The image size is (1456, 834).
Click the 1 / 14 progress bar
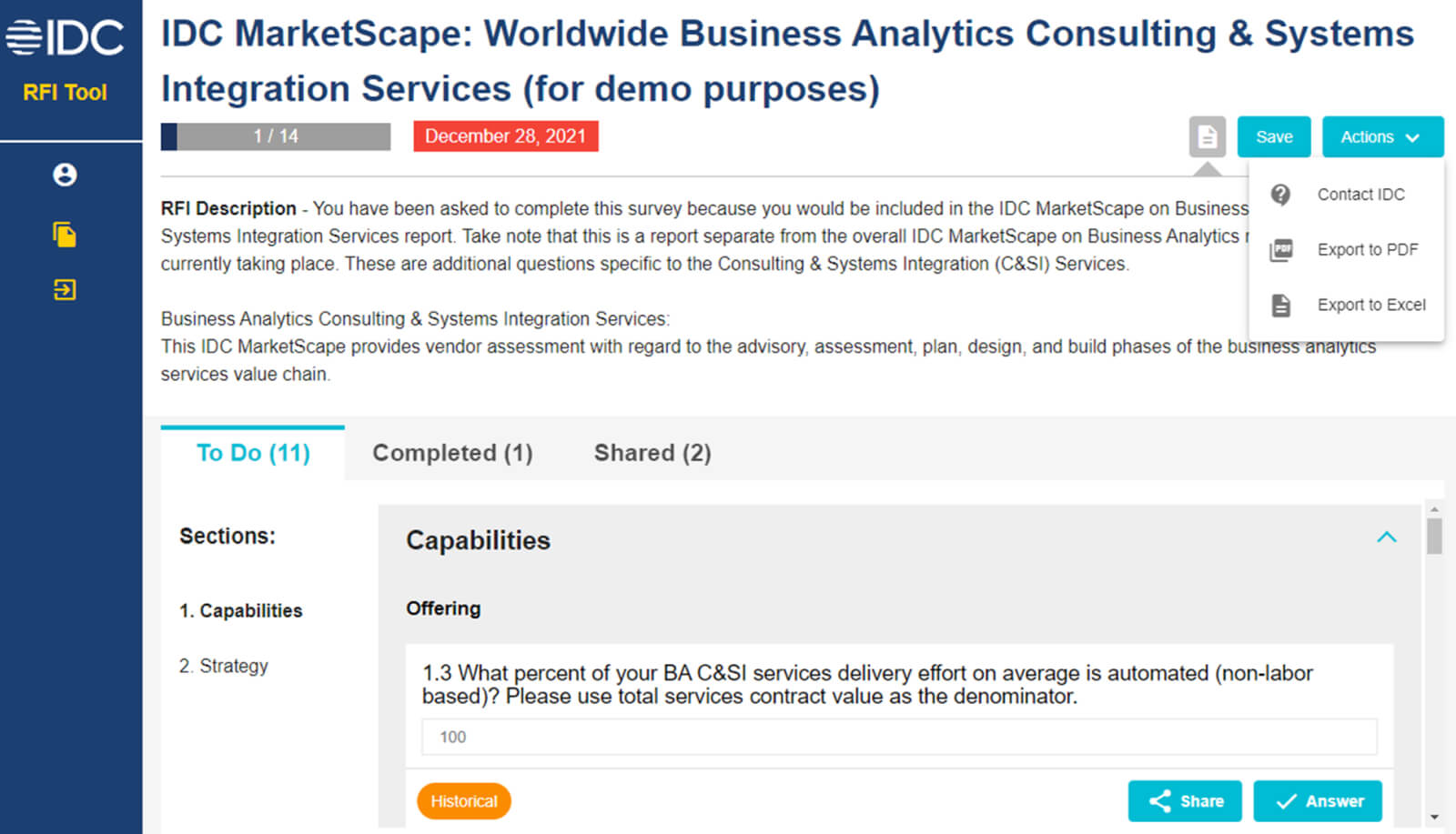point(276,136)
